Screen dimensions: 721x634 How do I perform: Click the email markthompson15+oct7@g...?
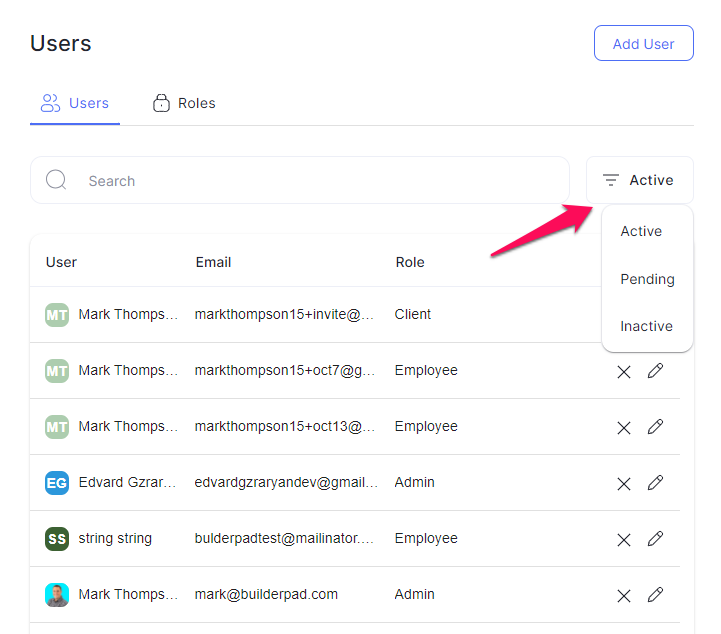(x=285, y=370)
